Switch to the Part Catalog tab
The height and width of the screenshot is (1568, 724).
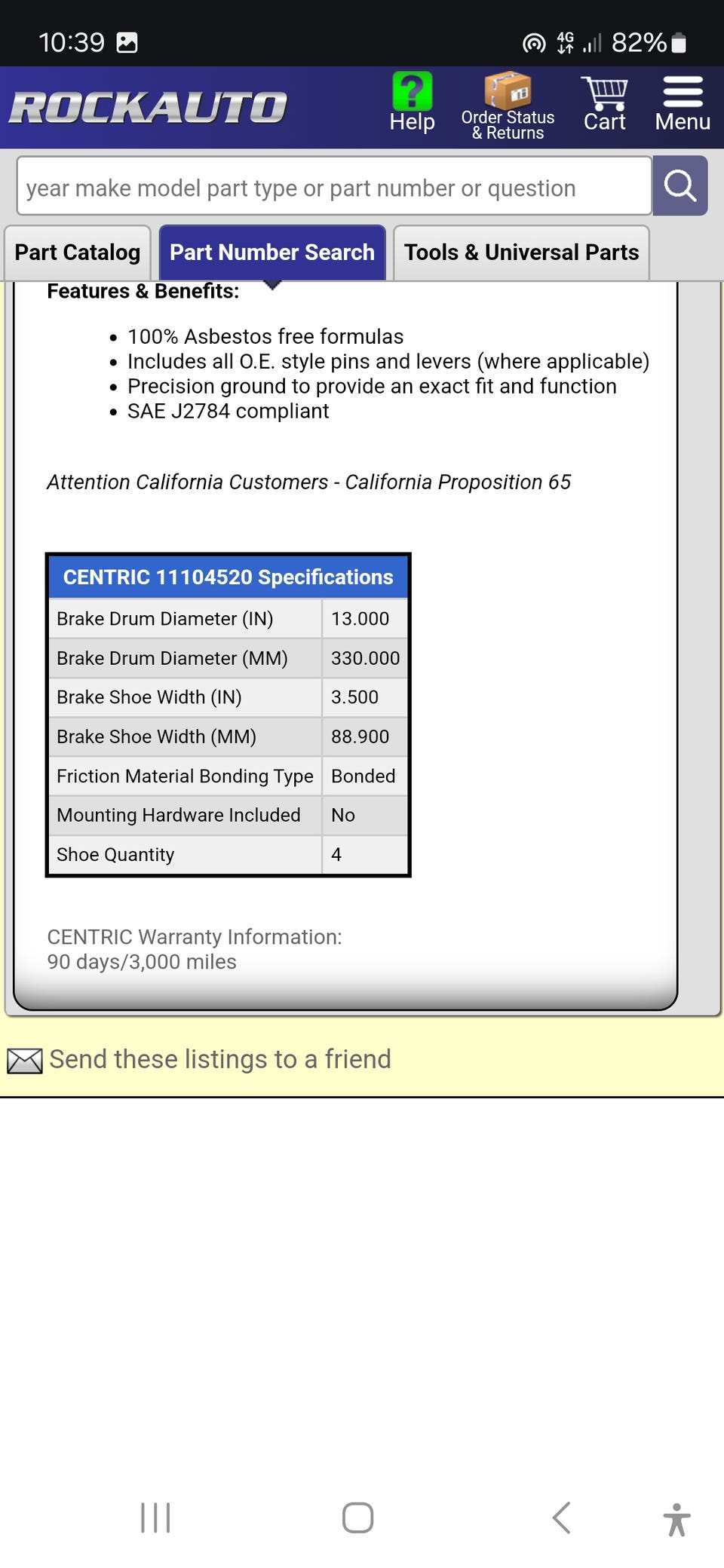pyautogui.click(x=78, y=253)
